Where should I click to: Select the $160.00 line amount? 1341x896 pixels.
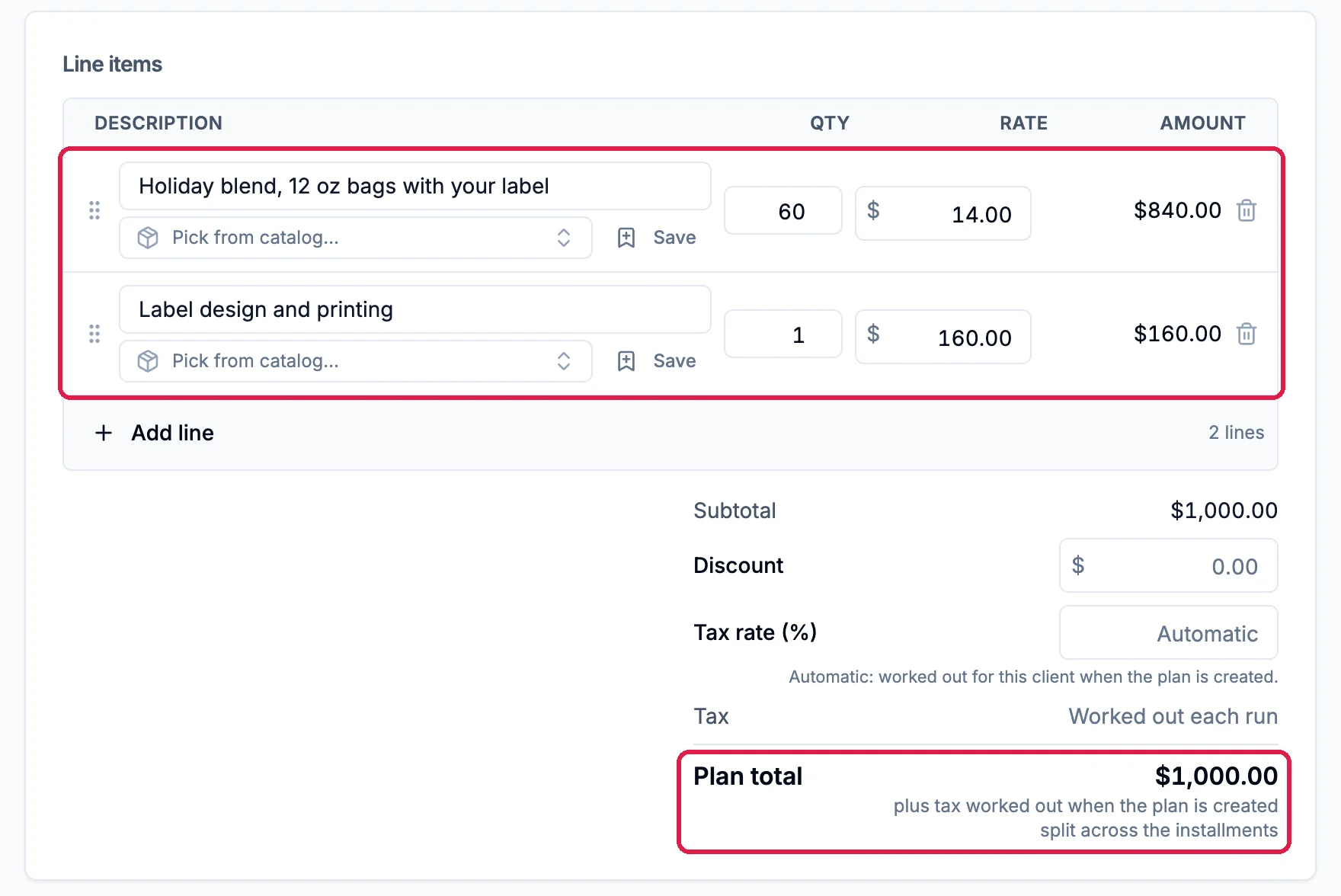1177,334
